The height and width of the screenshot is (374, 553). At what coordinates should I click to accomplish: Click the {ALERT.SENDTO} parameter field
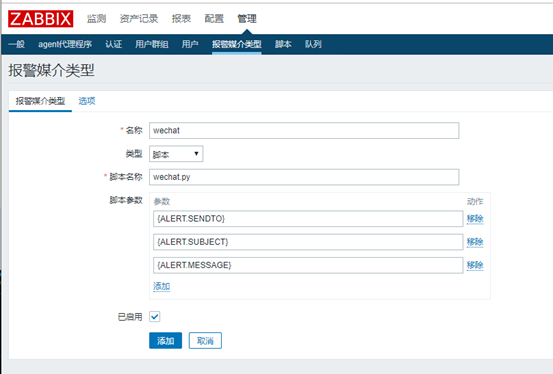pyautogui.click(x=308, y=219)
